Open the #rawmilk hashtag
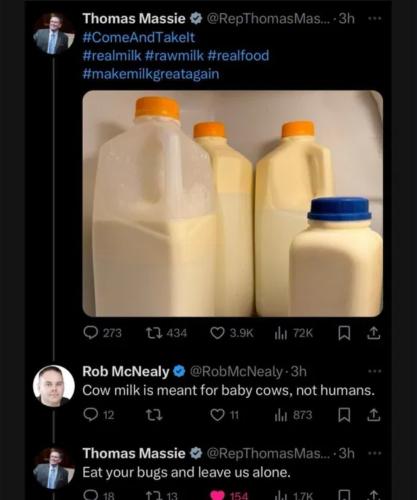 [174, 55]
